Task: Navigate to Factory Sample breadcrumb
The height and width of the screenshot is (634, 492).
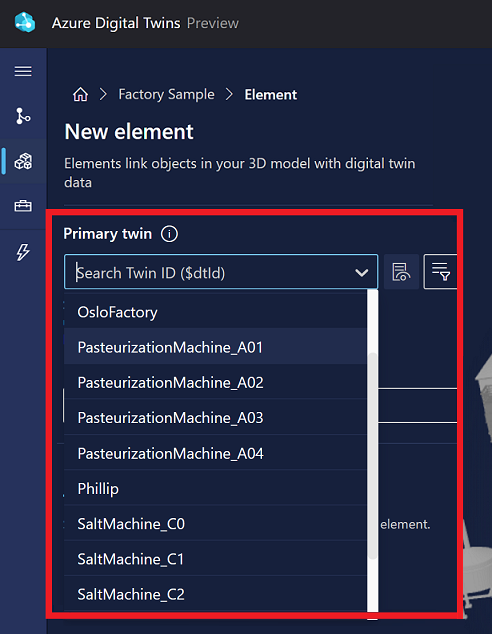Action: [x=166, y=95]
